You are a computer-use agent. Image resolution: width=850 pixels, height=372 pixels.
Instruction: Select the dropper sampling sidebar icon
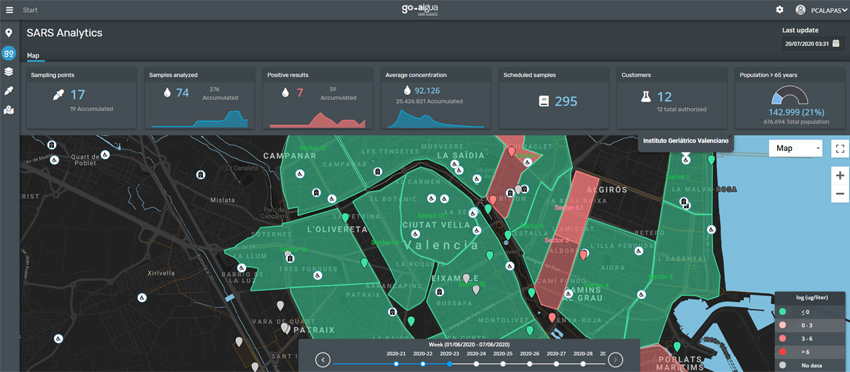pyautogui.click(x=9, y=91)
